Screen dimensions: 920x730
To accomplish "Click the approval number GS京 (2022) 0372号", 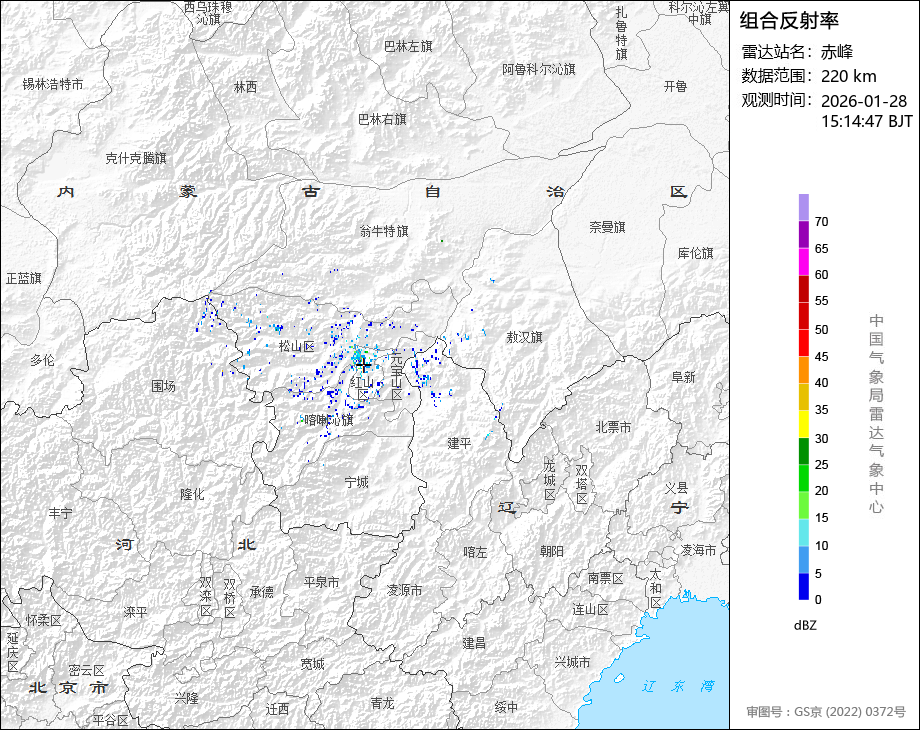I will pyautogui.click(x=850, y=712).
